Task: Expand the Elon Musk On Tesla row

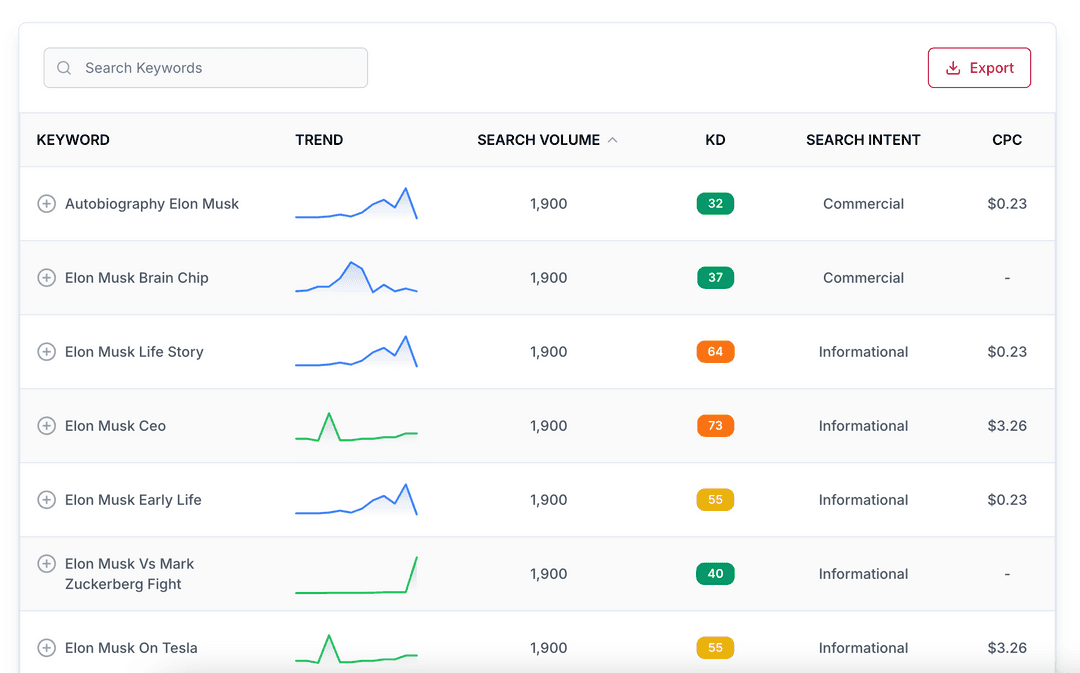Action: point(46,648)
